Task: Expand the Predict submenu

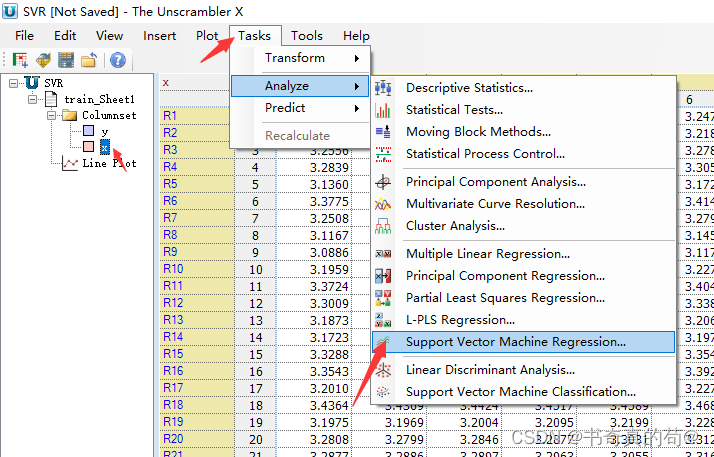Action: point(300,108)
